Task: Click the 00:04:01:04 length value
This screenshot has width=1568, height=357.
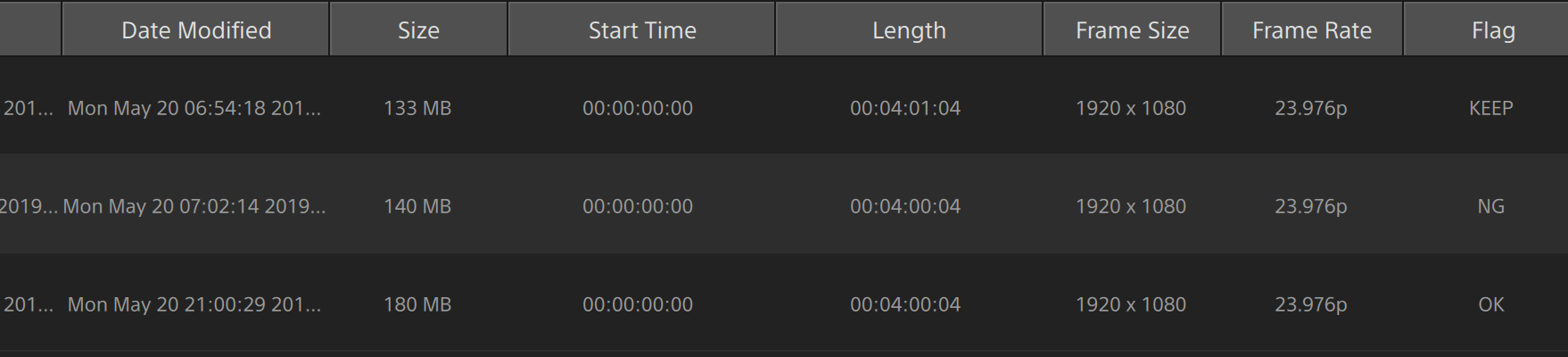Action: [905, 108]
